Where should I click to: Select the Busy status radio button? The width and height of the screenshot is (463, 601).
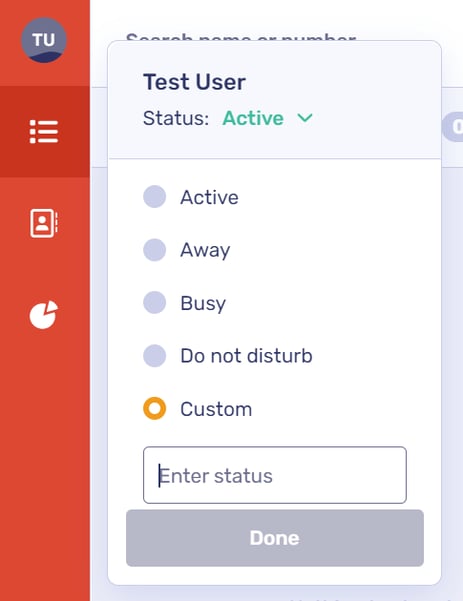click(154, 302)
